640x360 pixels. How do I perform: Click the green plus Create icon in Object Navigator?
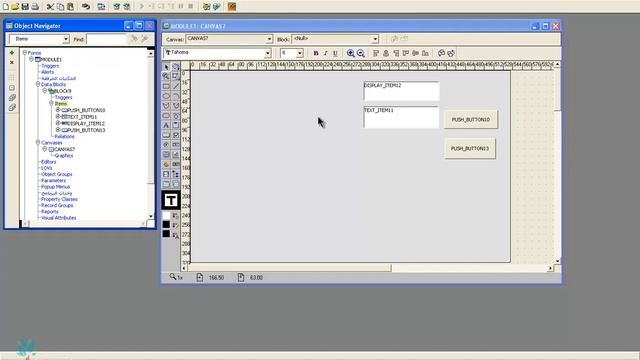point(11,53)
